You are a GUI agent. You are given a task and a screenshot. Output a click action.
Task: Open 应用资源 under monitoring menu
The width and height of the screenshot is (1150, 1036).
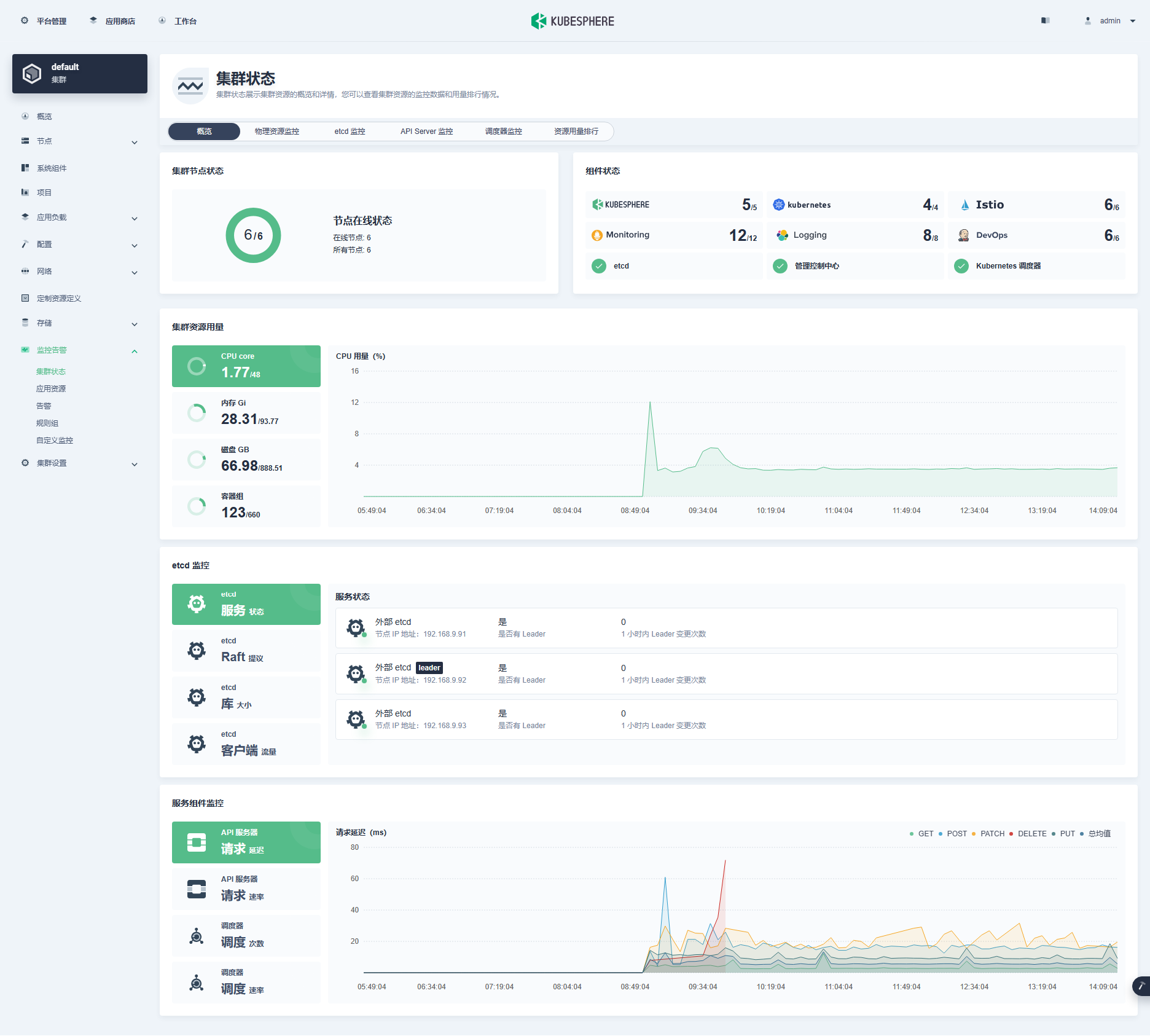[x=51, y=388]
